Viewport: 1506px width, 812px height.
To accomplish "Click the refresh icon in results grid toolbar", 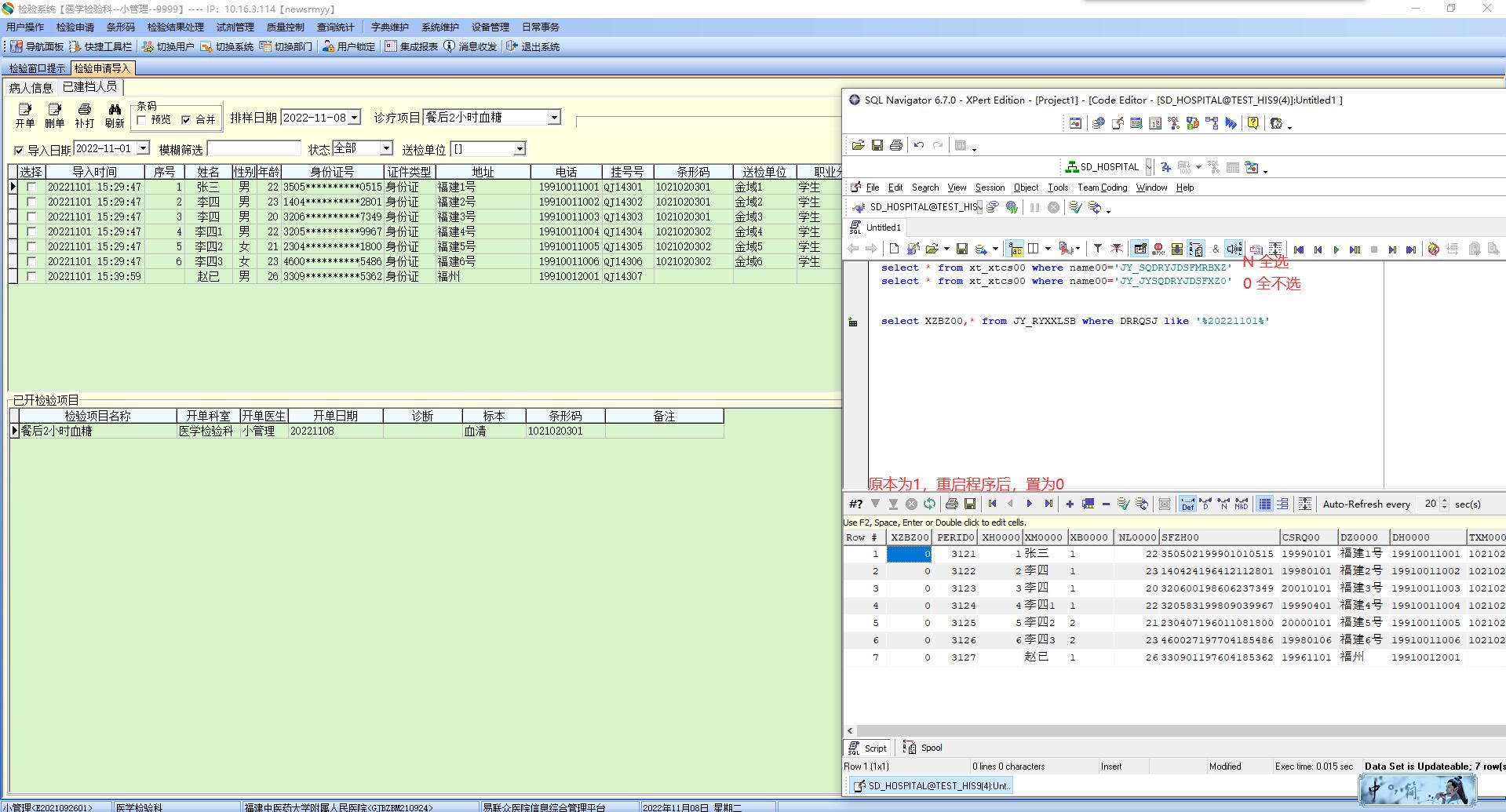I will [930, 504].
